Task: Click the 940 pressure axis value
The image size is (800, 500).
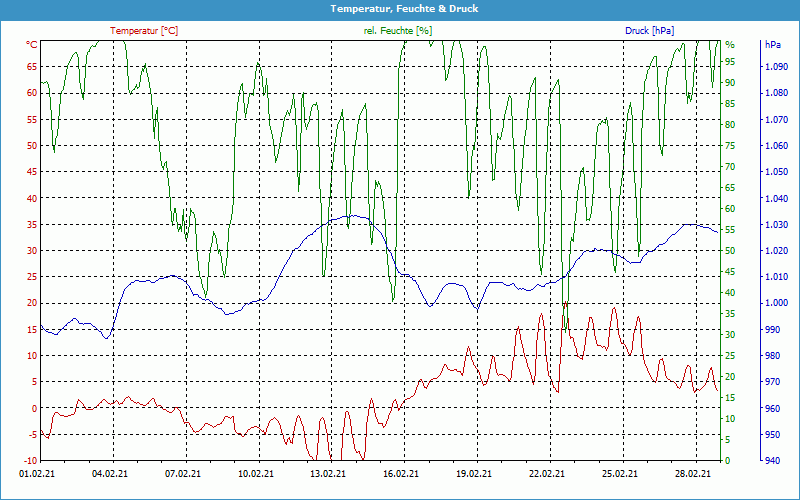Action: pos(773,461)
